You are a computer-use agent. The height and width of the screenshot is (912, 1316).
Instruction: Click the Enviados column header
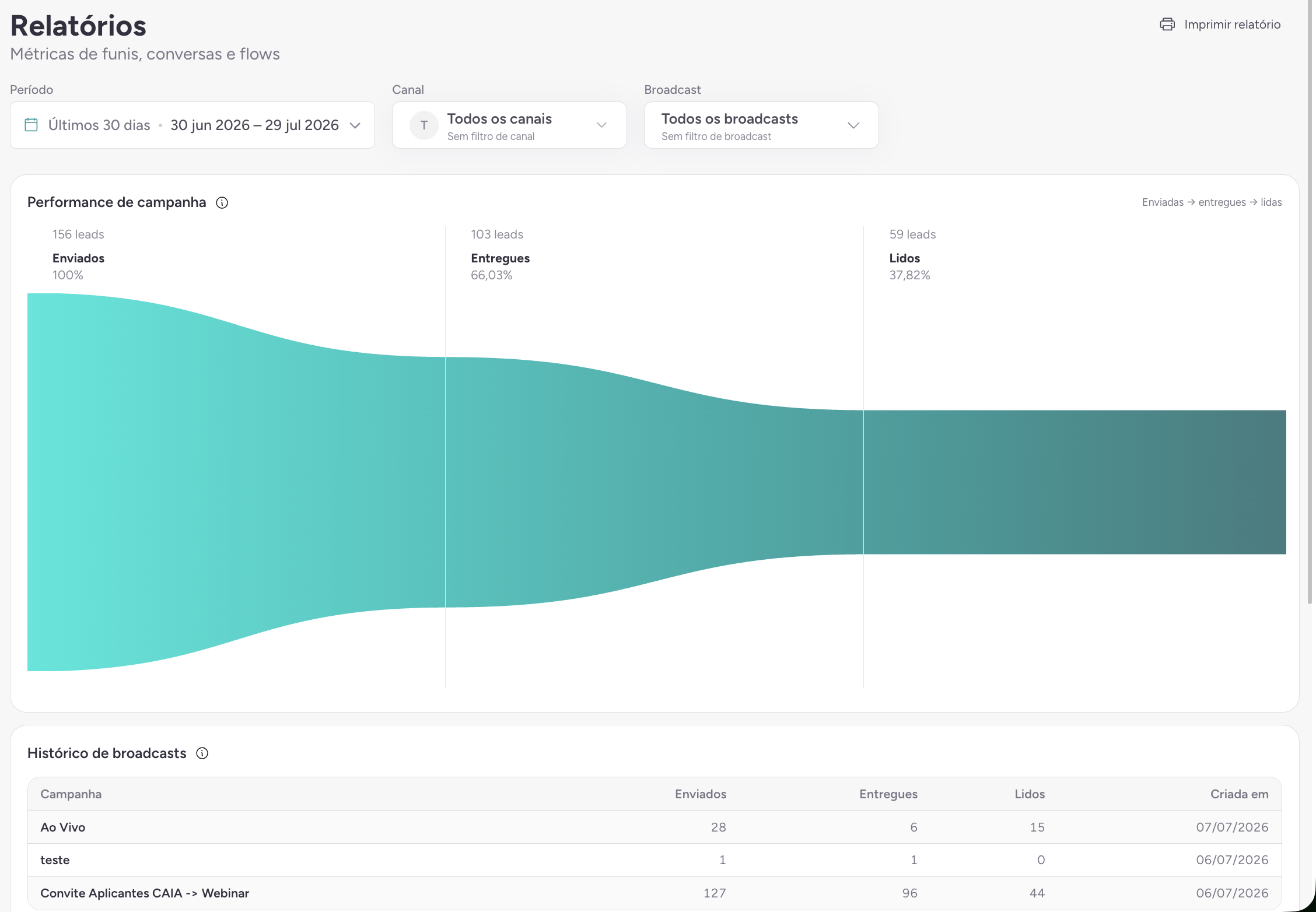701,794
